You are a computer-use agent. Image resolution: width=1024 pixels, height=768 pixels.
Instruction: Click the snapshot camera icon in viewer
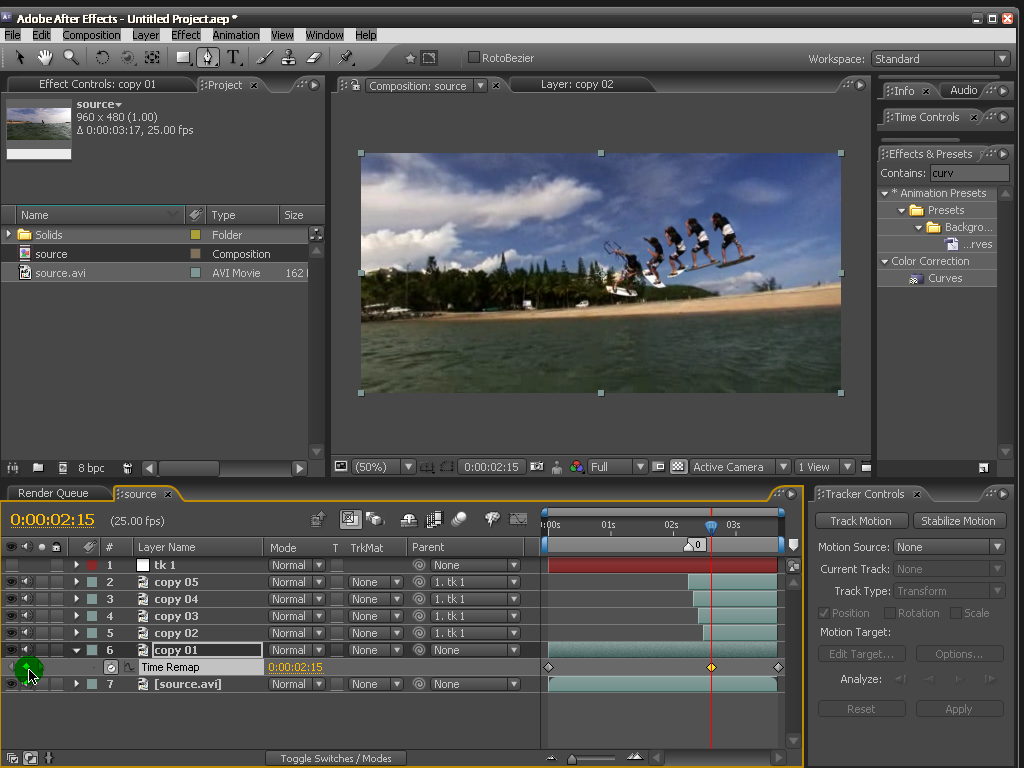pos(537,467)
